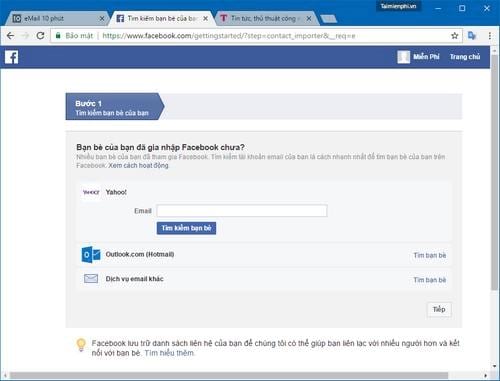
Task: Switch to the Tin tức, thủ thuật công tab
Action: pos(263,18)
